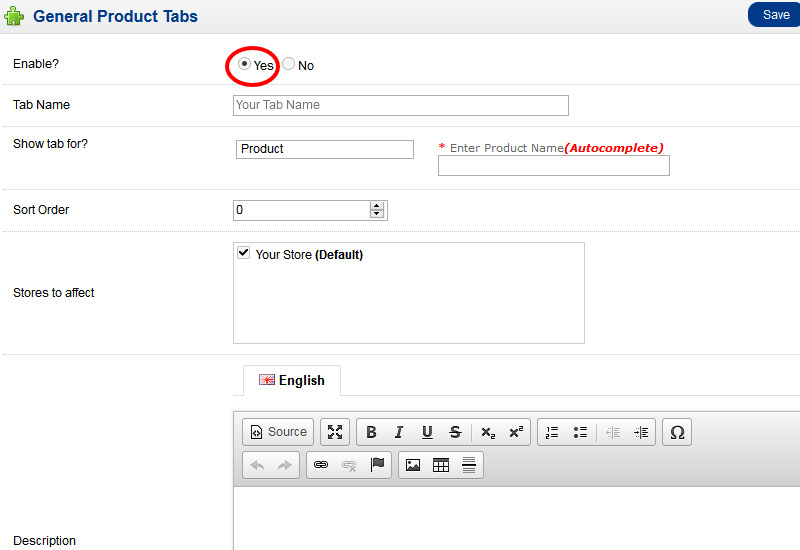Viewport: 800px width, 550px height.
Task: Apply italic formatting in the editor
Action: coord(399,432)
